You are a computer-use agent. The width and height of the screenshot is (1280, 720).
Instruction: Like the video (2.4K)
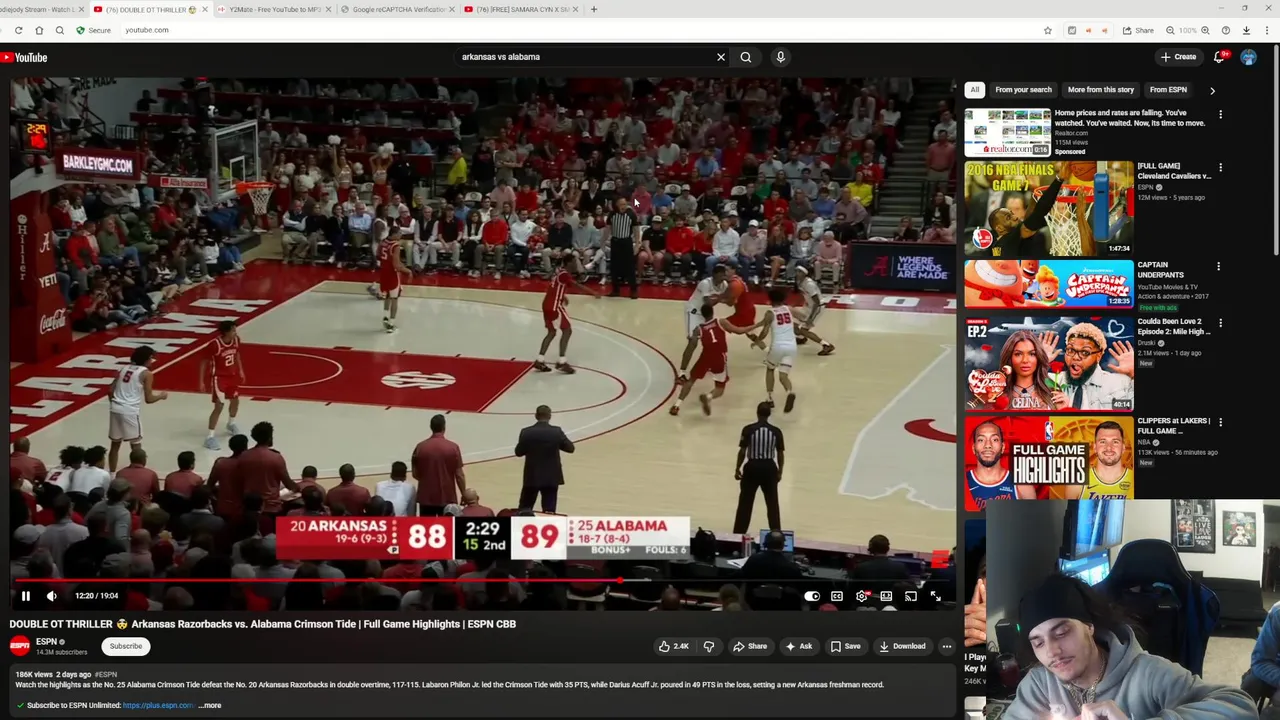point(673,646)
